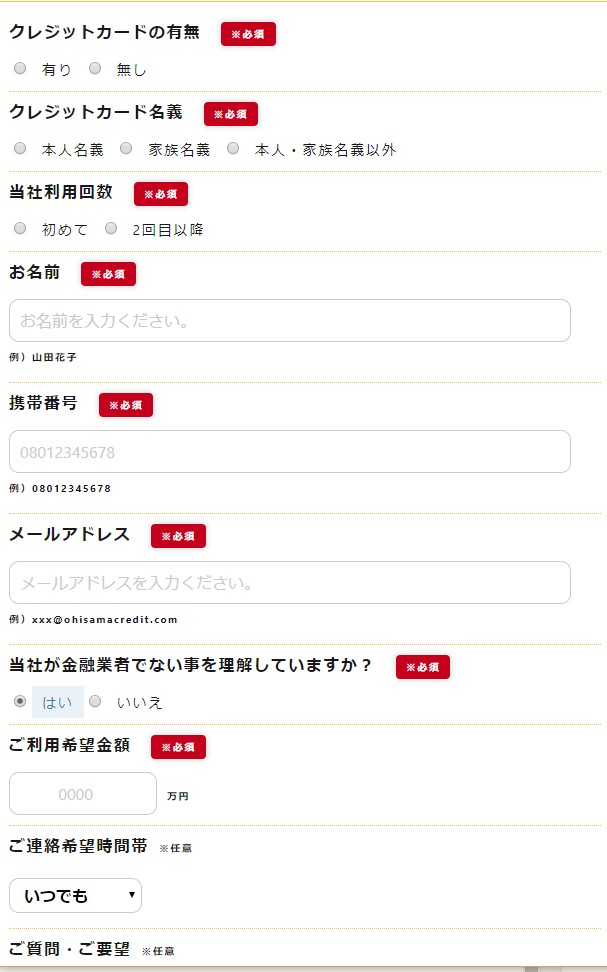Choose 家族名義 as card holder
This screenshot has height=972, width=607.
point(126,149)
